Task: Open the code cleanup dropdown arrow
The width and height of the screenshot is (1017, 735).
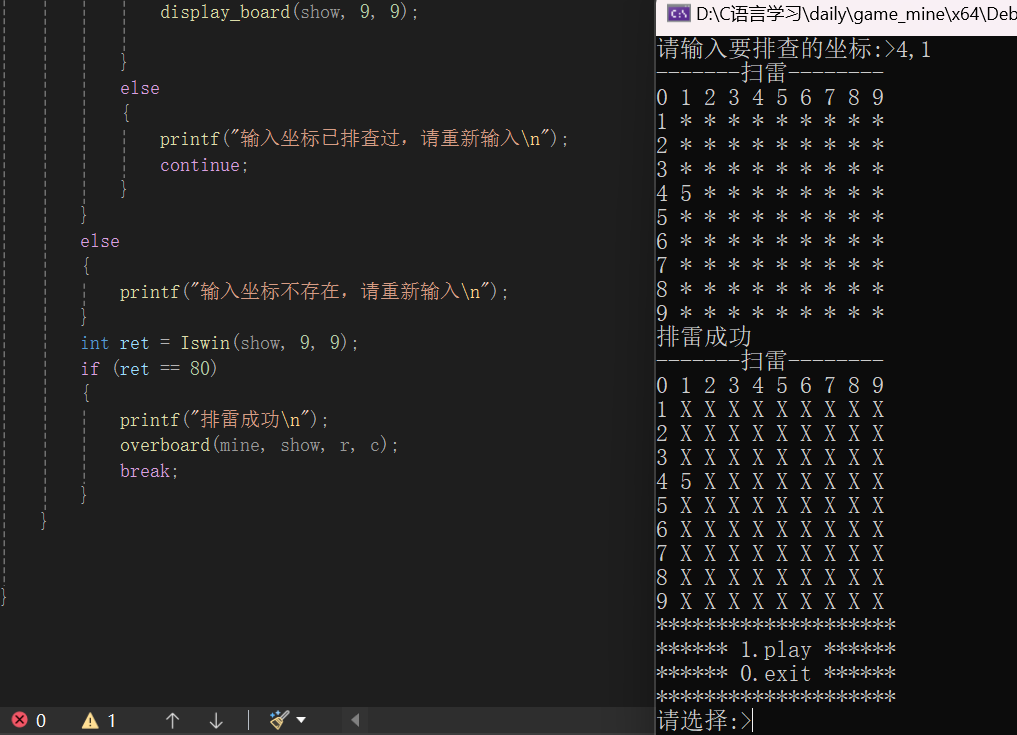Action: (x=301, y=720)
